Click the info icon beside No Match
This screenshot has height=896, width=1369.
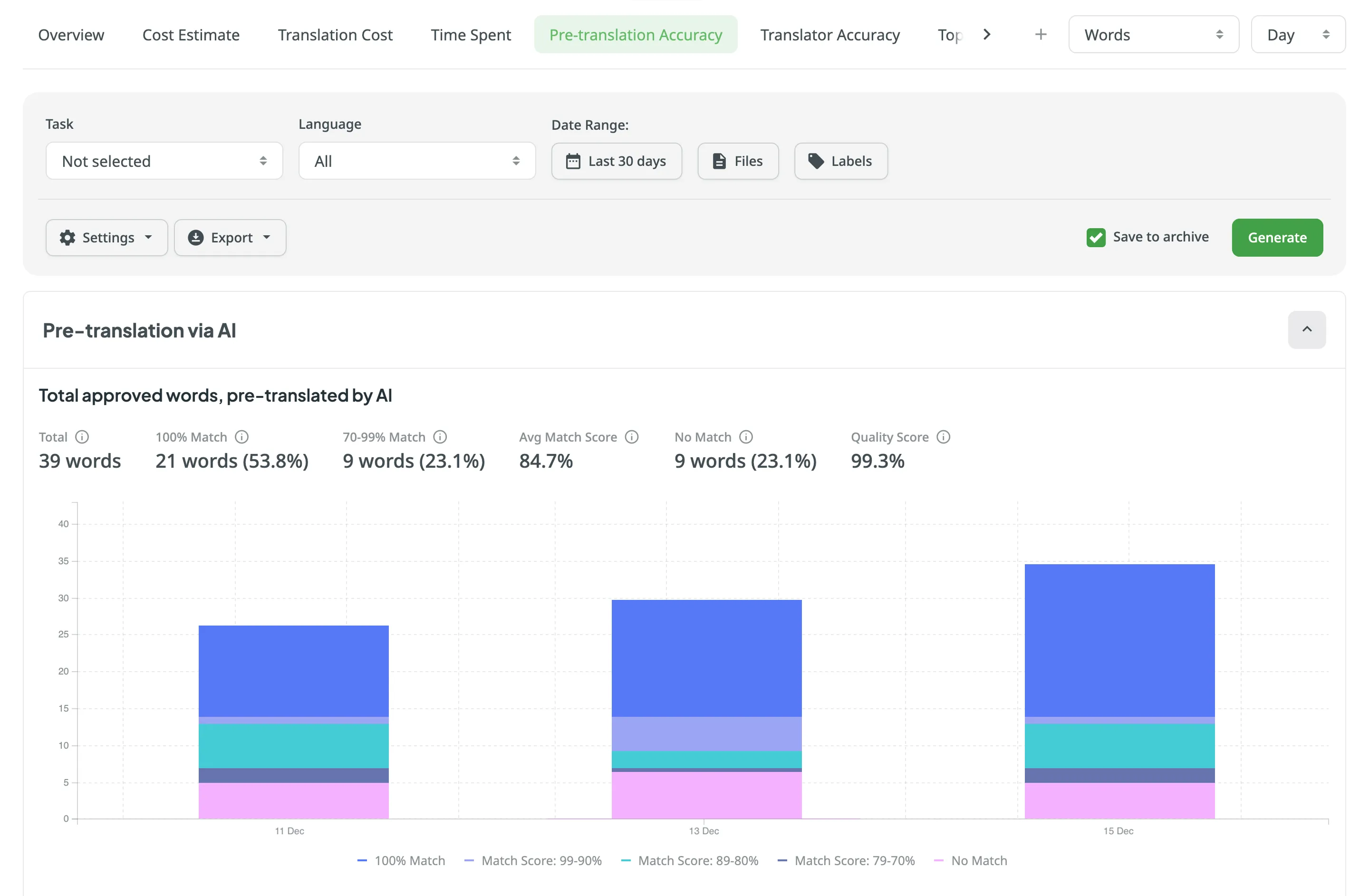pyautogui.click(x=746, y=437)
